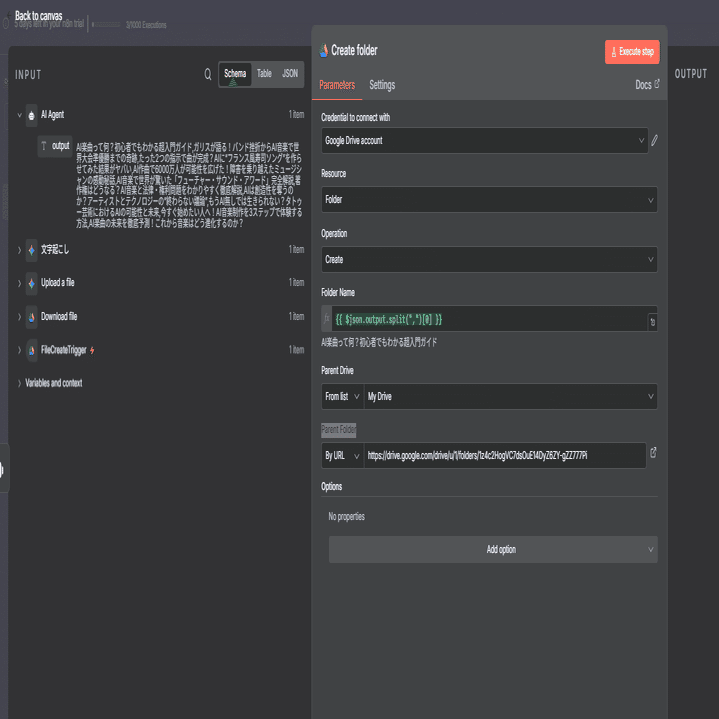
Task: Click the 文字起こし node icon
Action: tap(32, 250)
